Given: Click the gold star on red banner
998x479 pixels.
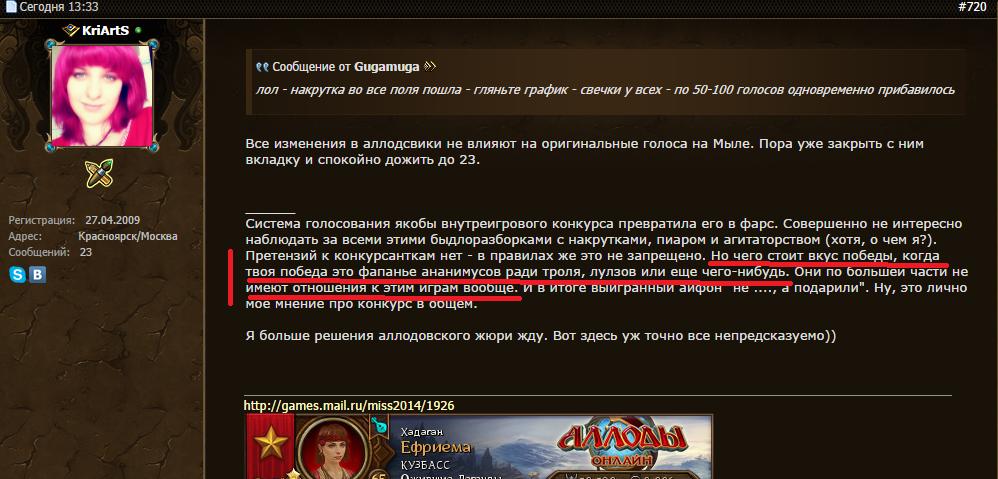Looking at the screenshot, I should pyautogui.click(x=271, y=443).
